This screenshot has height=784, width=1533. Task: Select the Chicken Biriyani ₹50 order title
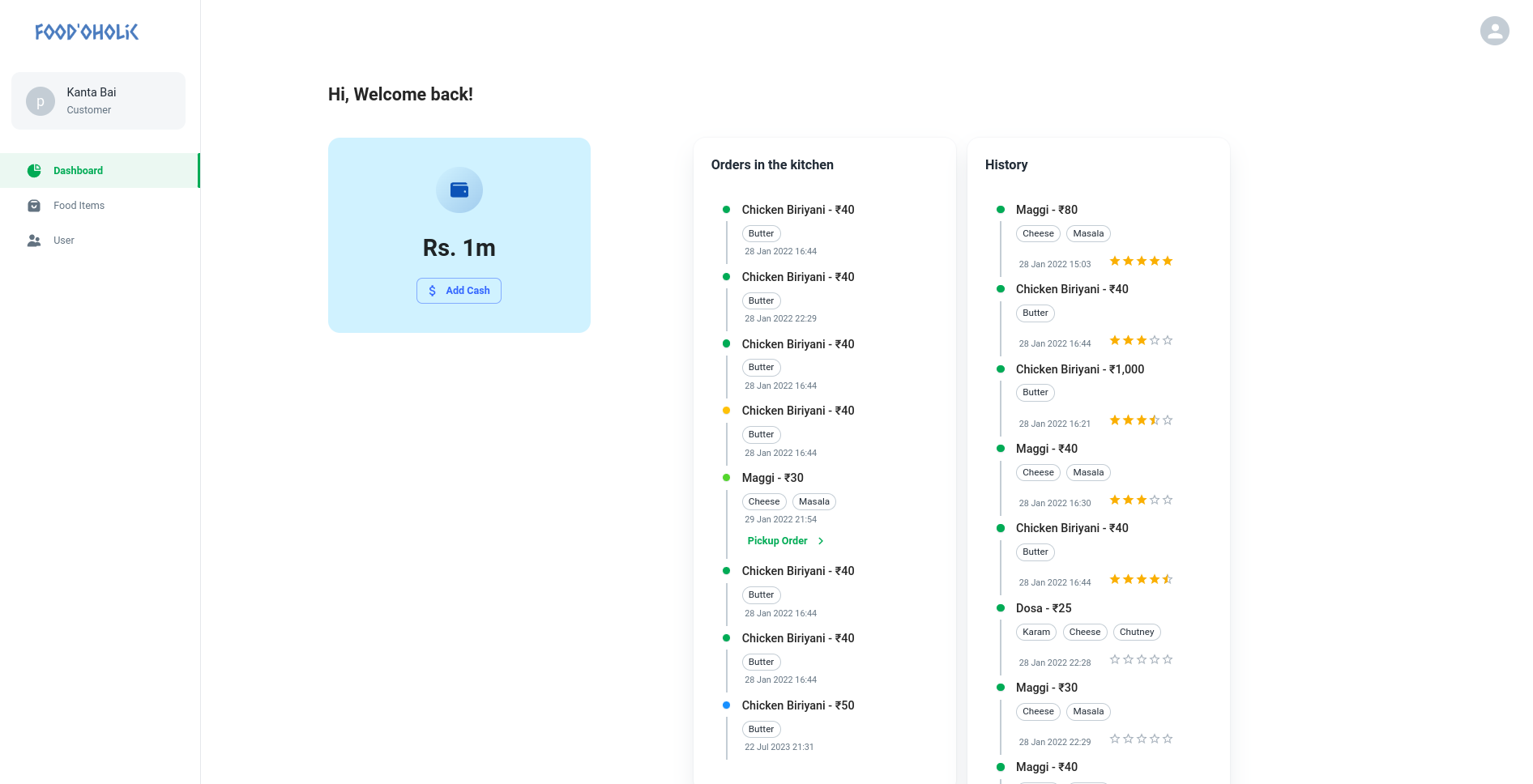pyautogui.click(x=798, y=705)
